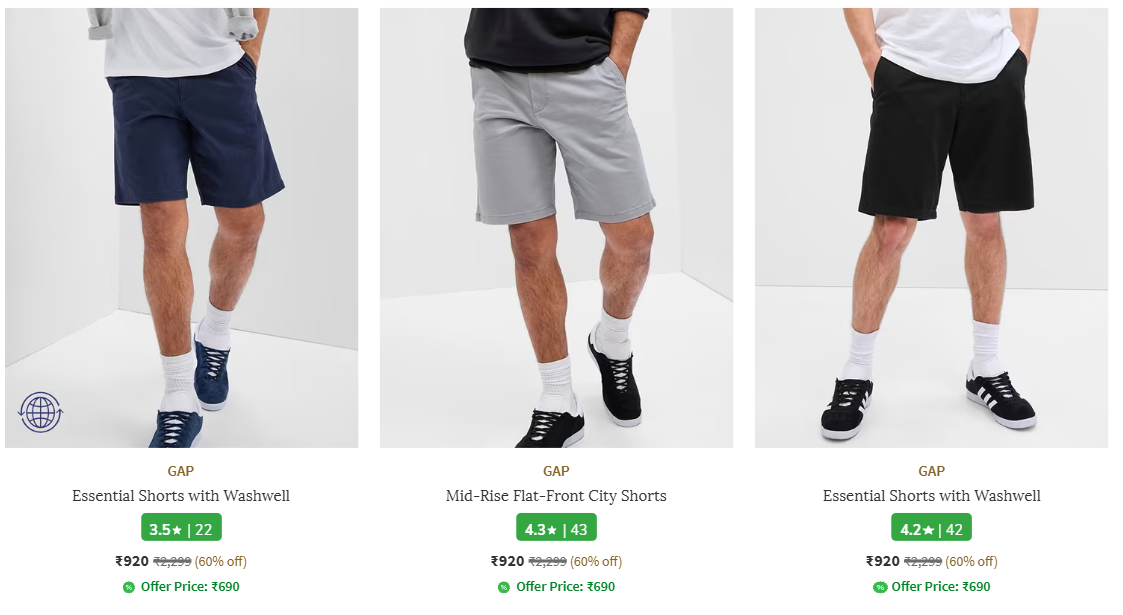Click the 3.5 star rating badge
This screenshot has width=1123, height=615.
(x=181, y=529)
